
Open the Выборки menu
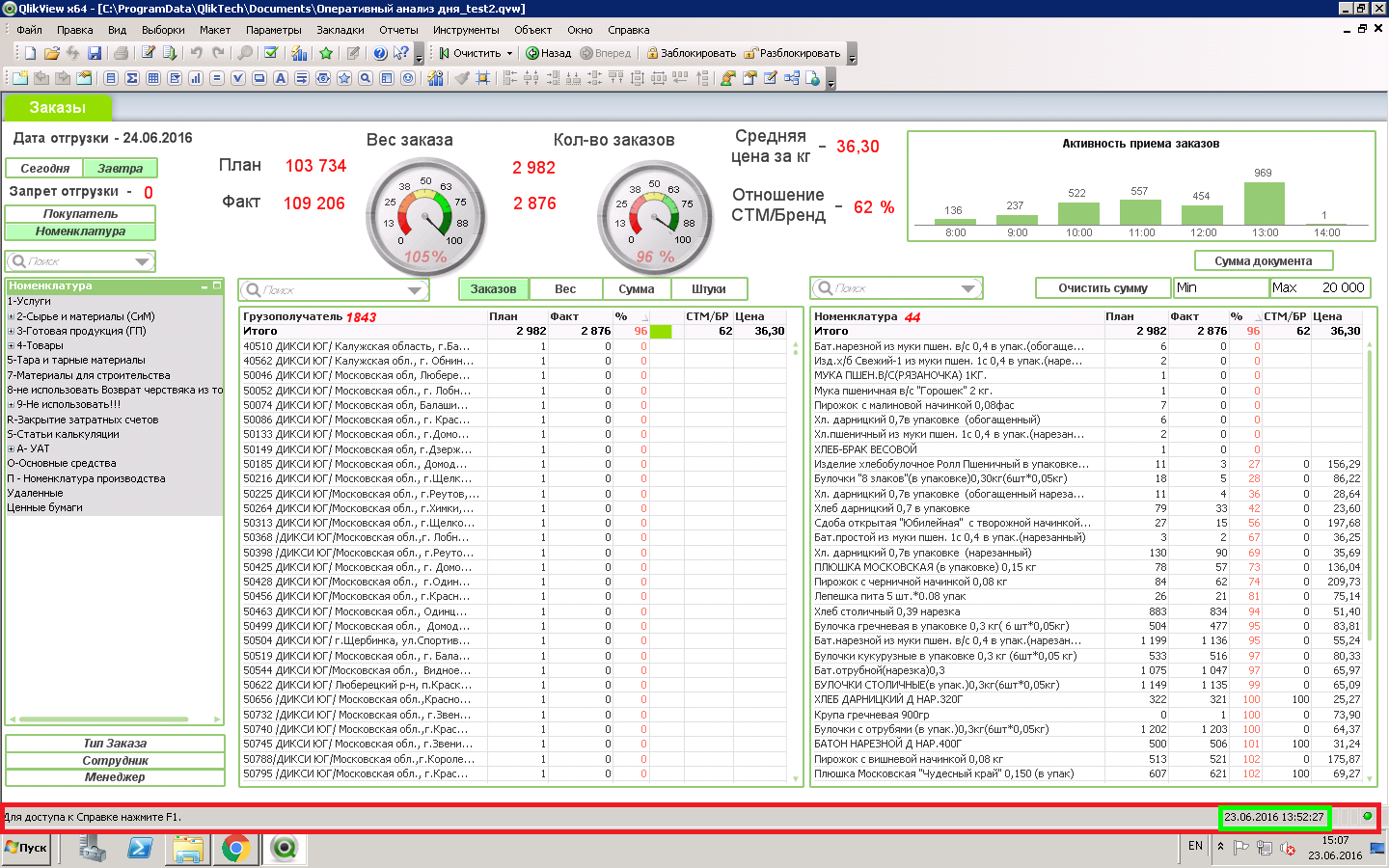point(163,30)
